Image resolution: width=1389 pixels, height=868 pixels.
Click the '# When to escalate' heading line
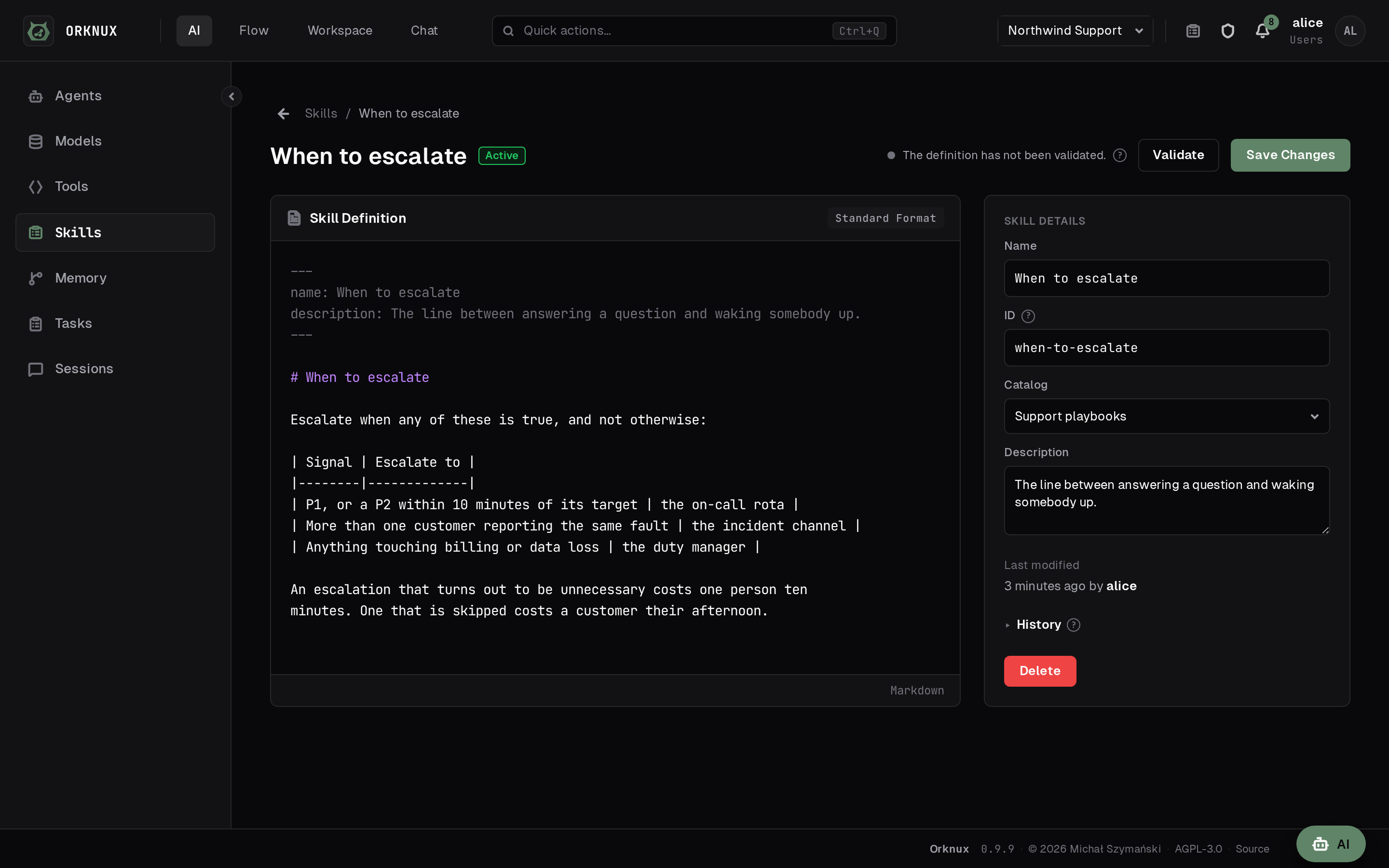[x=360, y=378]
